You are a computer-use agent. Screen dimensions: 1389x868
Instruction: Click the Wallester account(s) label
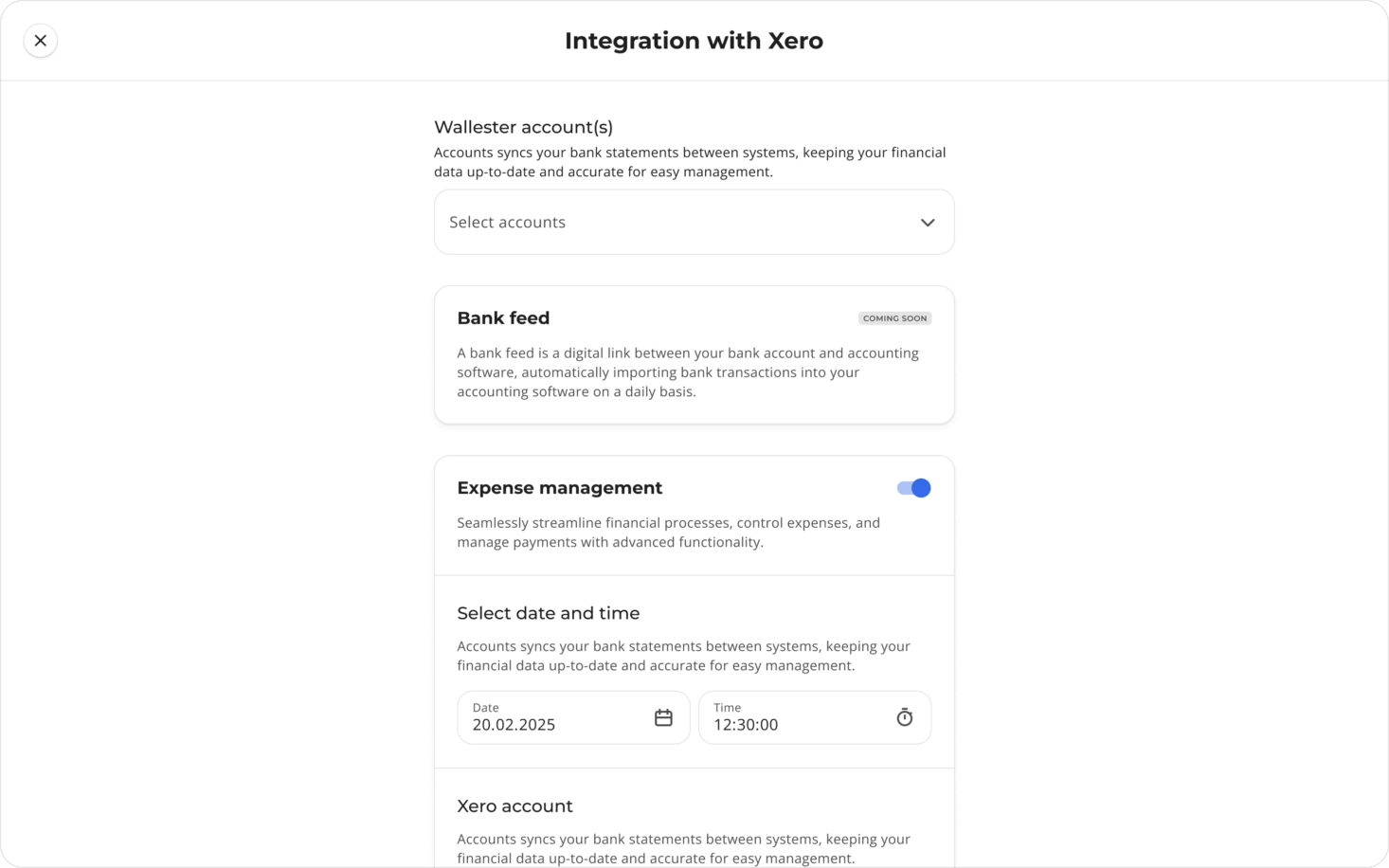click(x=523, y=127)
